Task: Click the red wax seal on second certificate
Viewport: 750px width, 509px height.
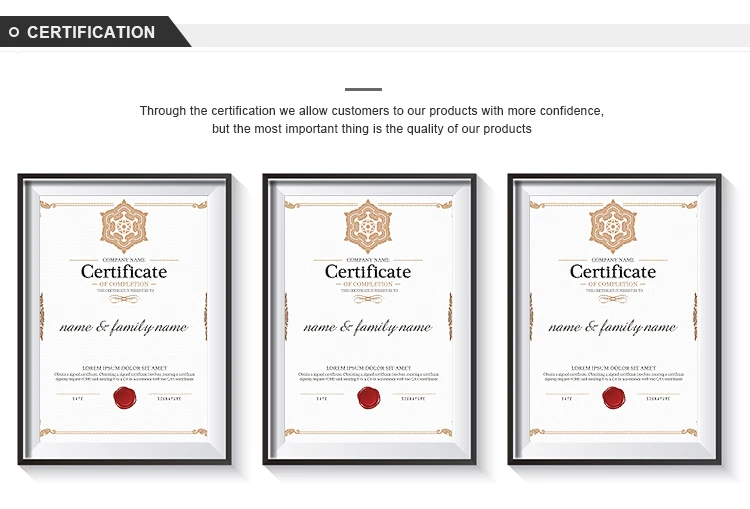Action: click(x=369, y=398)
